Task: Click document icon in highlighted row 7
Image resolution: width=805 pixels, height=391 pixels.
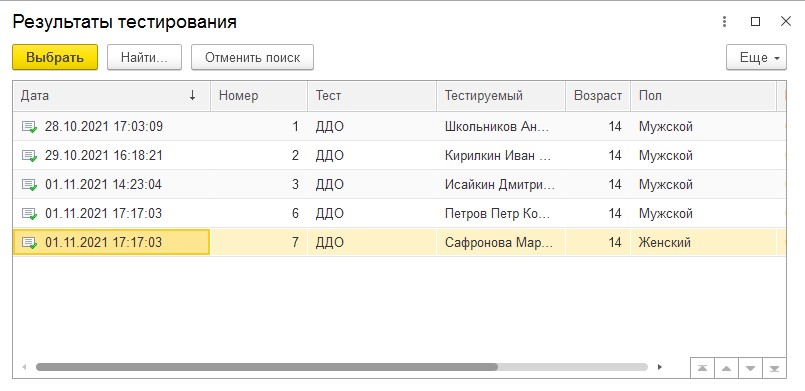Action: [29, 243]
